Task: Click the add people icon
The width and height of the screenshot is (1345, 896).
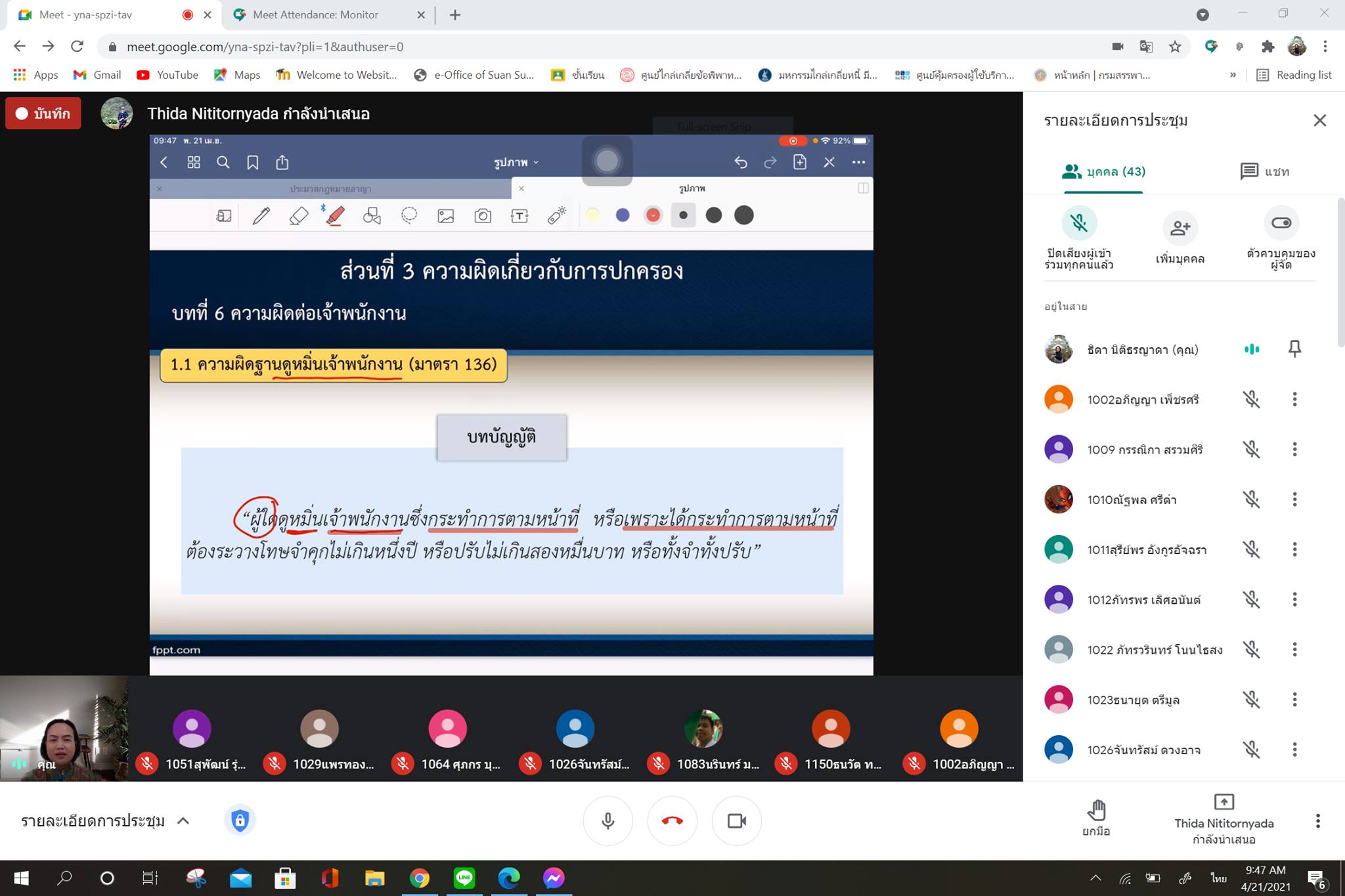Action: coord(1180,227)
